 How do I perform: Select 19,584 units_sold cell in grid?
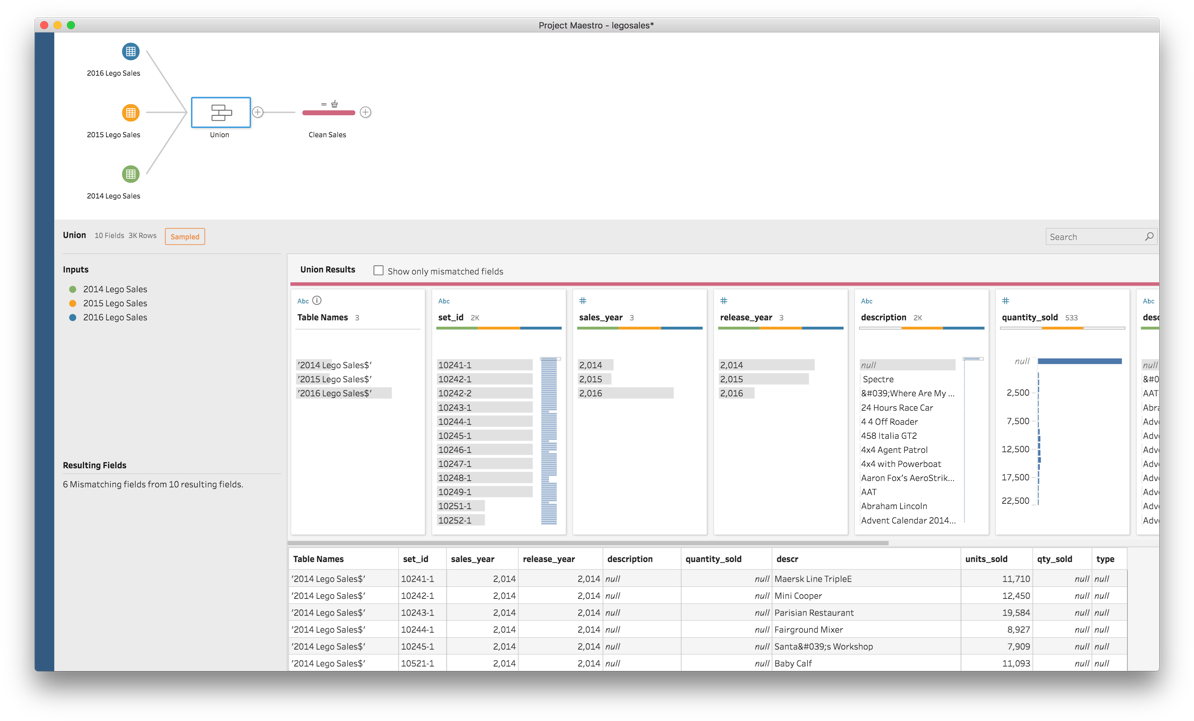tap(997, 613)
